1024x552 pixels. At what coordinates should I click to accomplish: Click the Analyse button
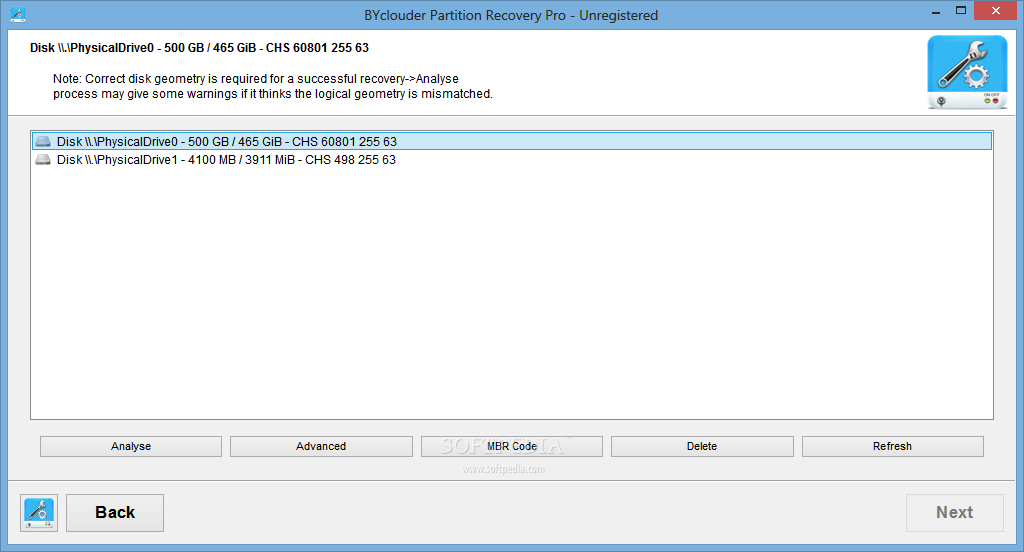(131, 446)
